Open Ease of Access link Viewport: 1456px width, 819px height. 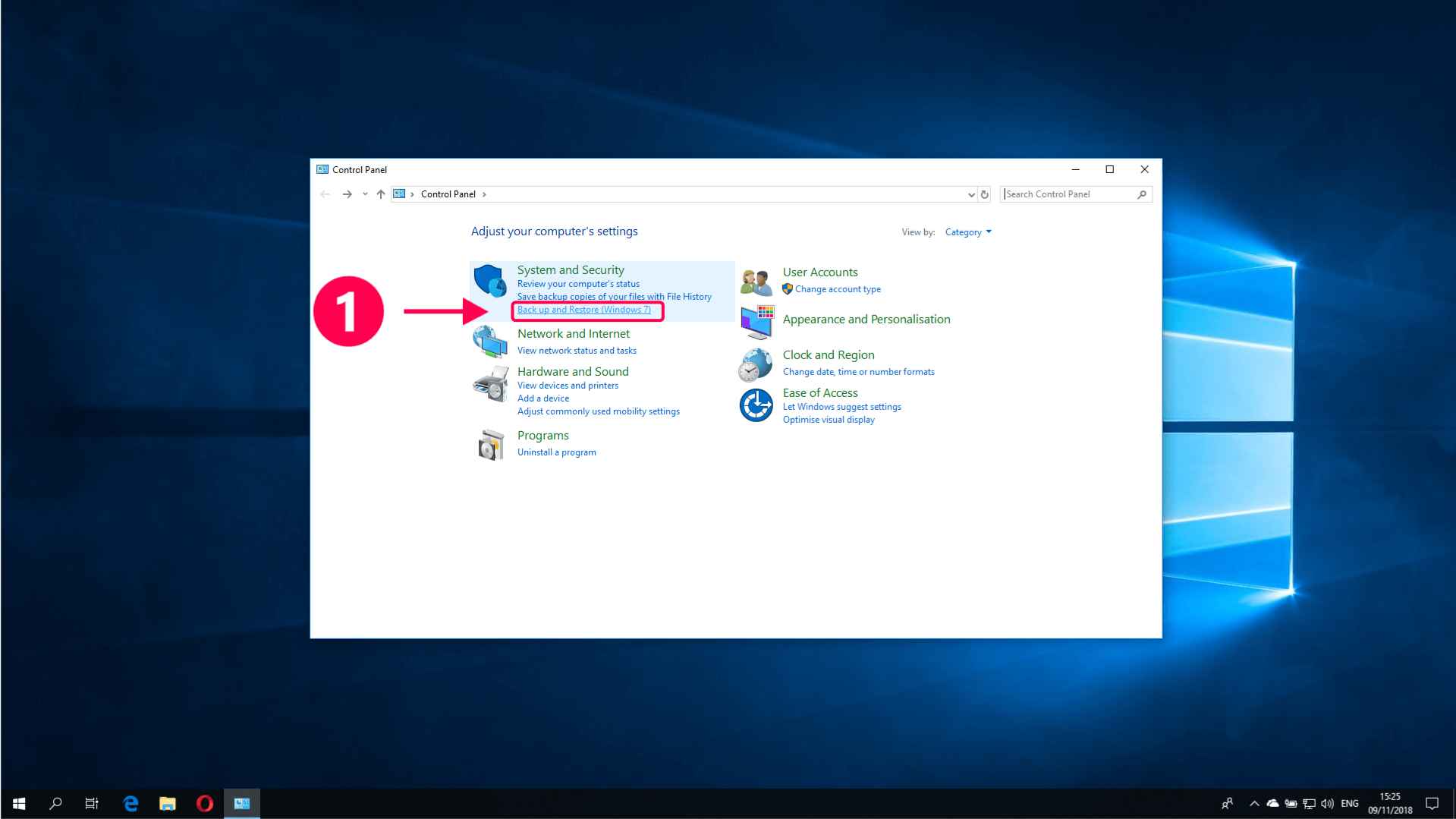pos(820,393)
